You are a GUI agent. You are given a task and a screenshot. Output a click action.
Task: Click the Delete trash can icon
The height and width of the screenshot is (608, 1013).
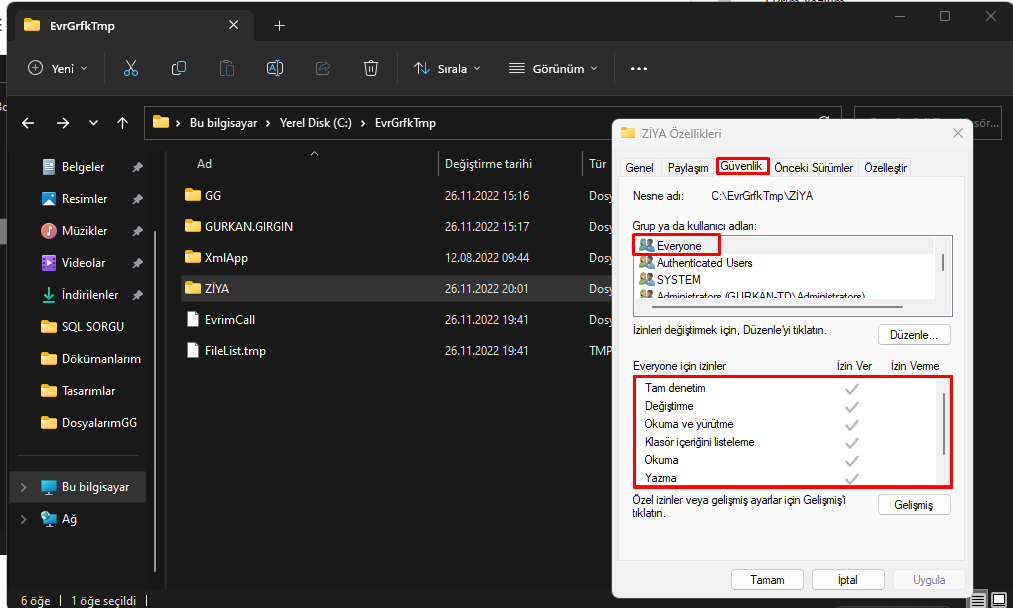[x=371, y=68]
